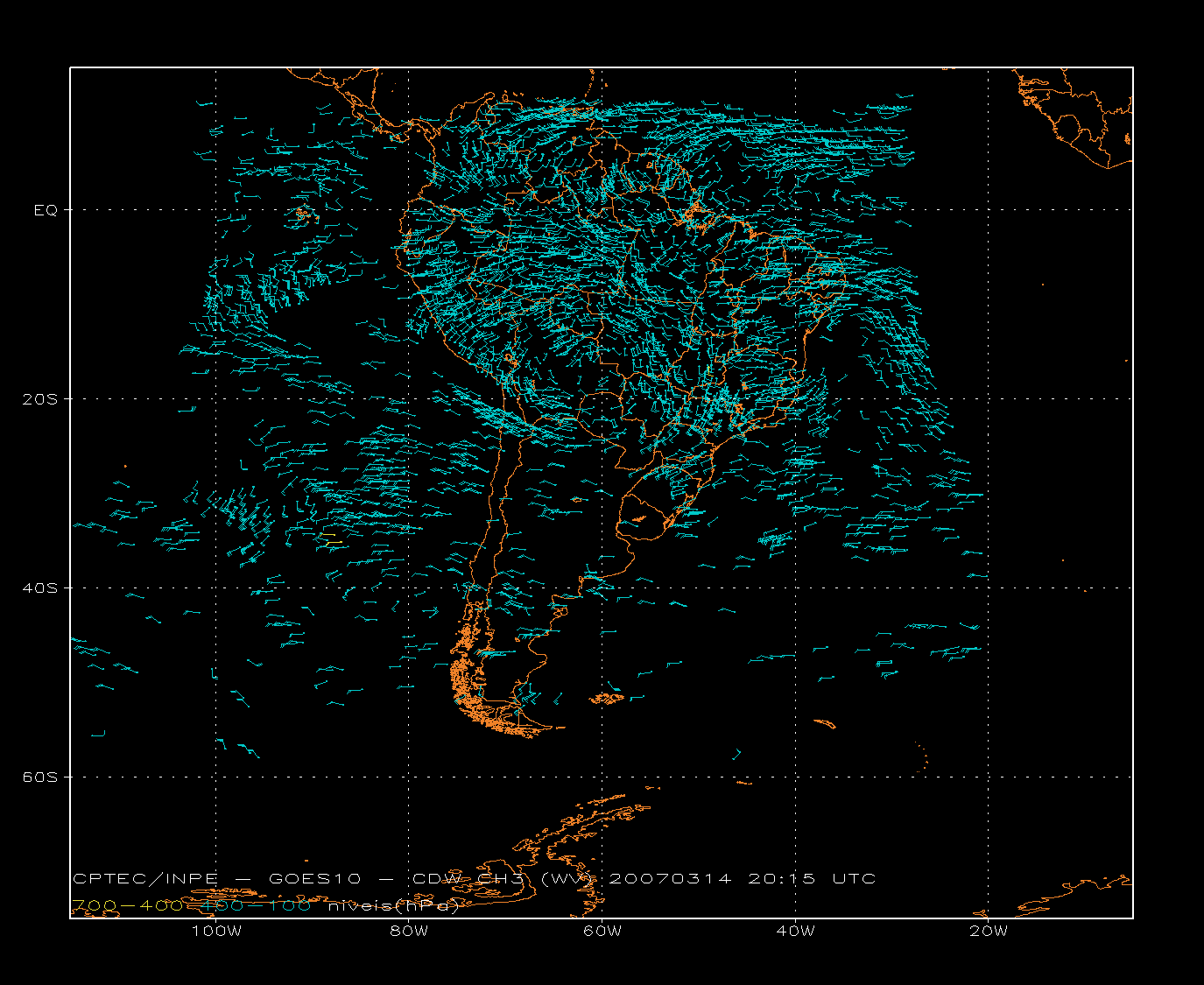Click the 60S latitude label
The height and width of the screenshot is (985, 1204).
point(39,777)
